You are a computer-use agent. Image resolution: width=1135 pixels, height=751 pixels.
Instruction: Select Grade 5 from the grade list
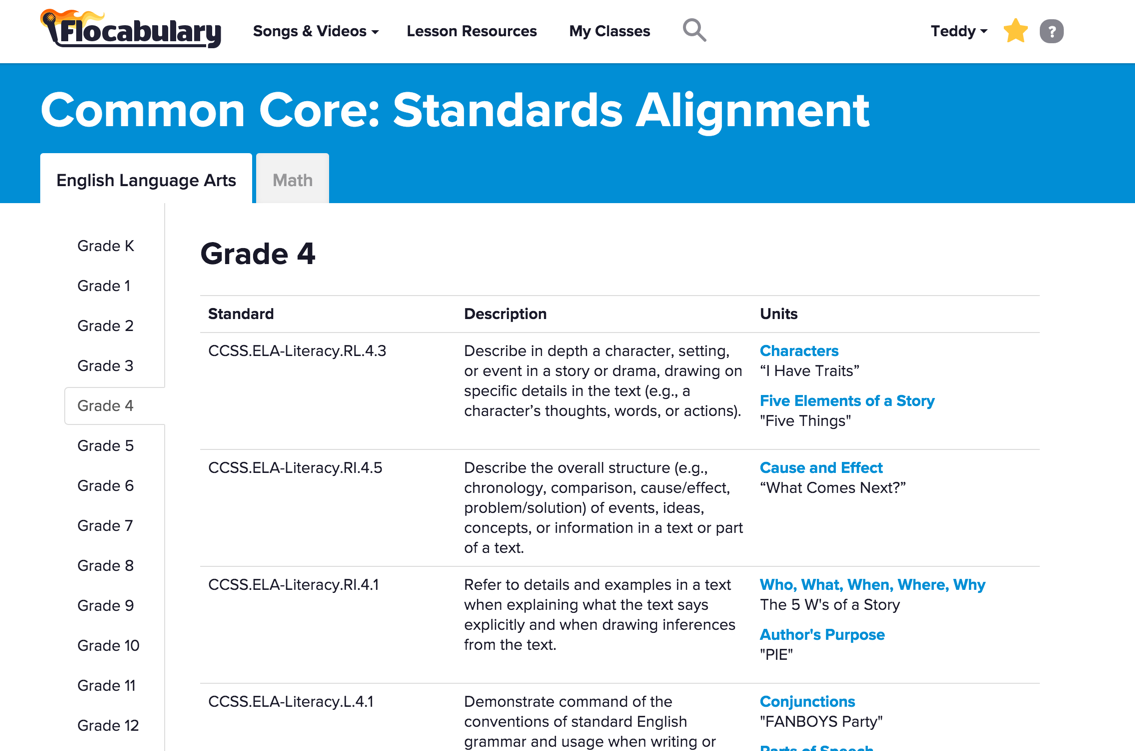[x=106, y=446]
